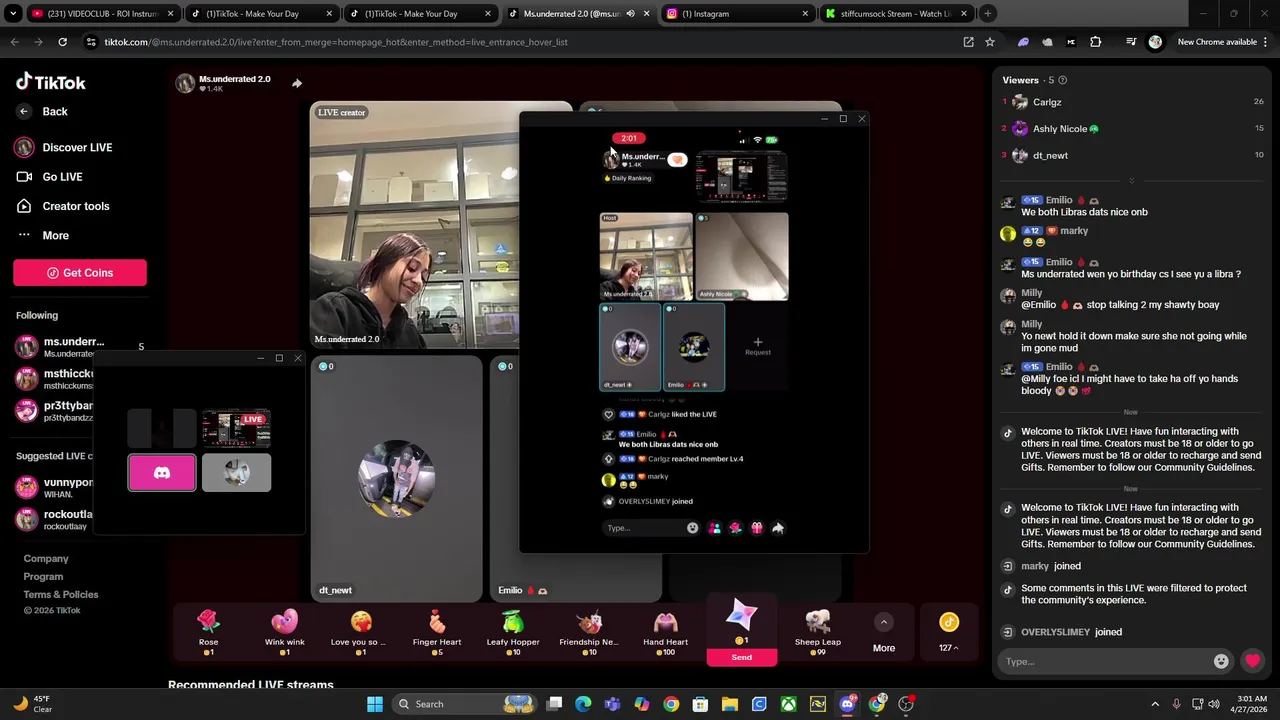Tap the heart like button in chat
Screen dimensions: 1280x720
[1252, 661]
